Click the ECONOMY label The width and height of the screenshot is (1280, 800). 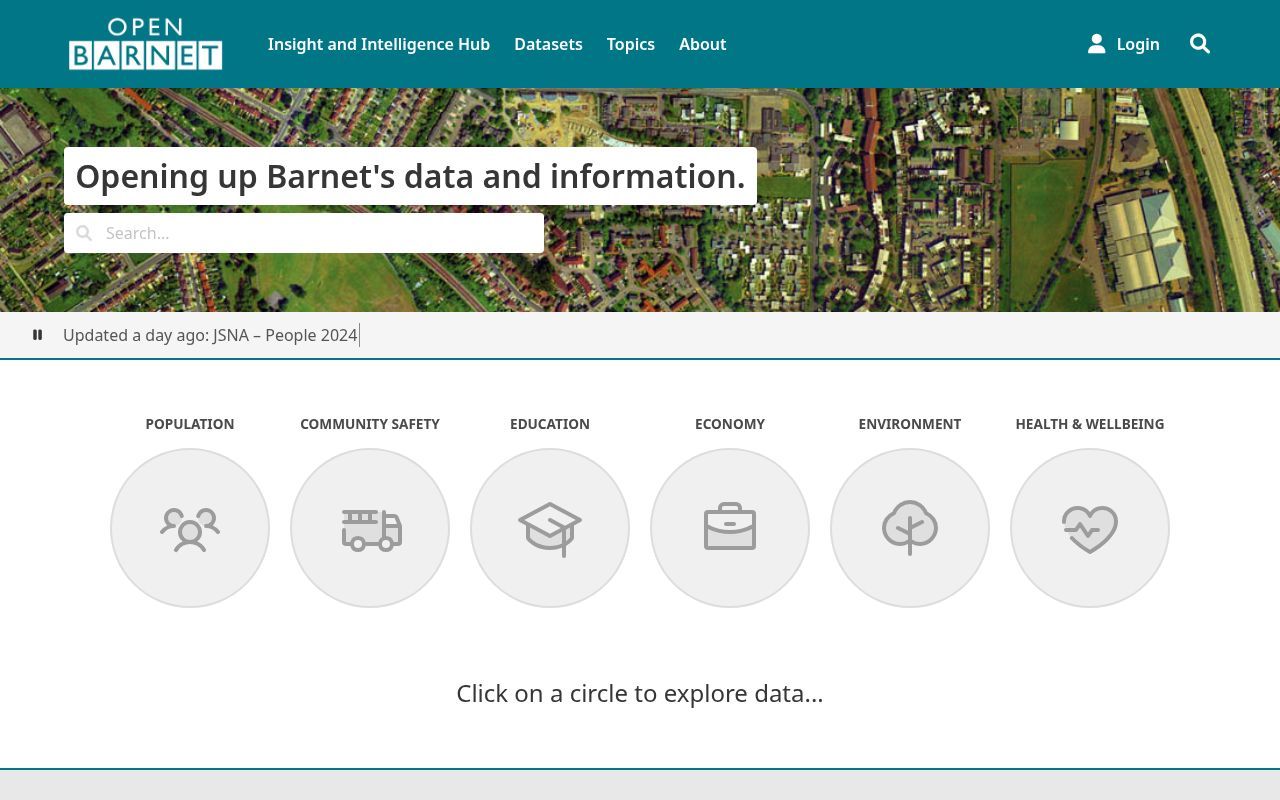point(730,424)
